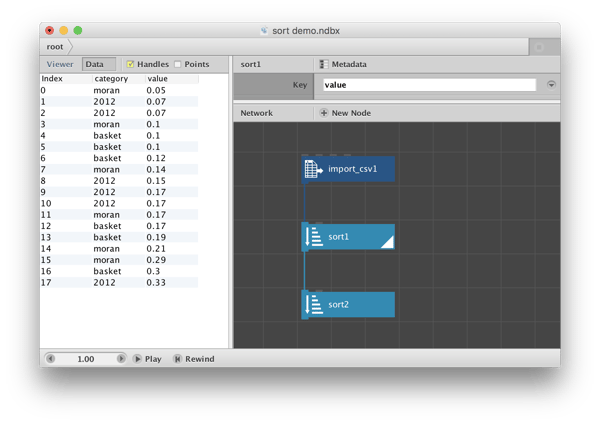The height and width of the screenshot is (424, 600).
Task: Select value 0.3 in row 16
Action: click(153, 271)
